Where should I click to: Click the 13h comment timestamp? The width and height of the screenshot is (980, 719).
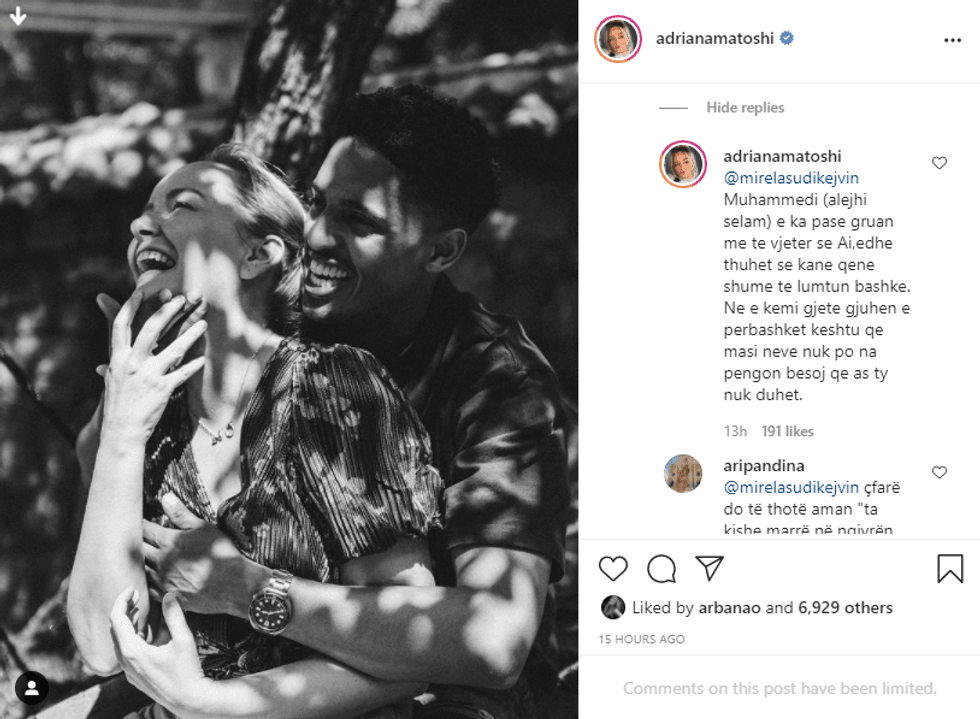(x=735, y=431)
